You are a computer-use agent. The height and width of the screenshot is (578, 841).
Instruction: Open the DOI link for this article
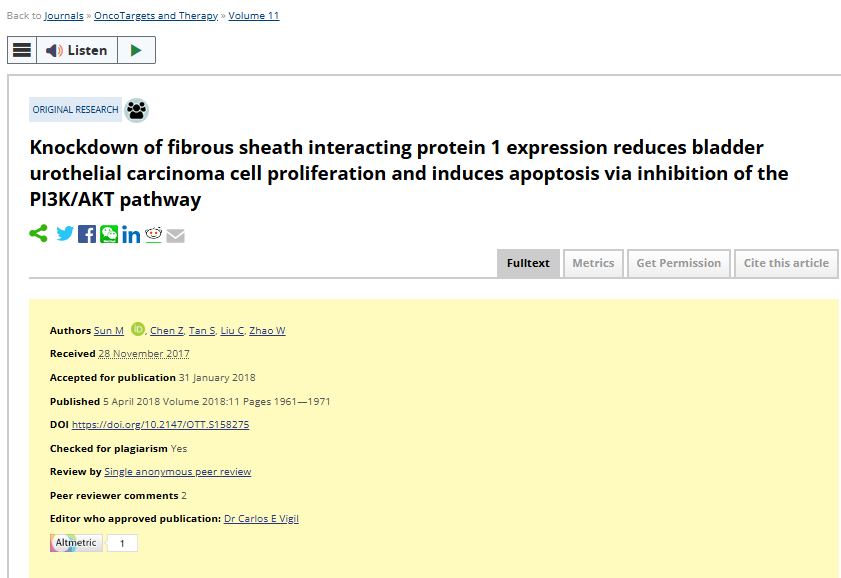click(x=160, y=425)
